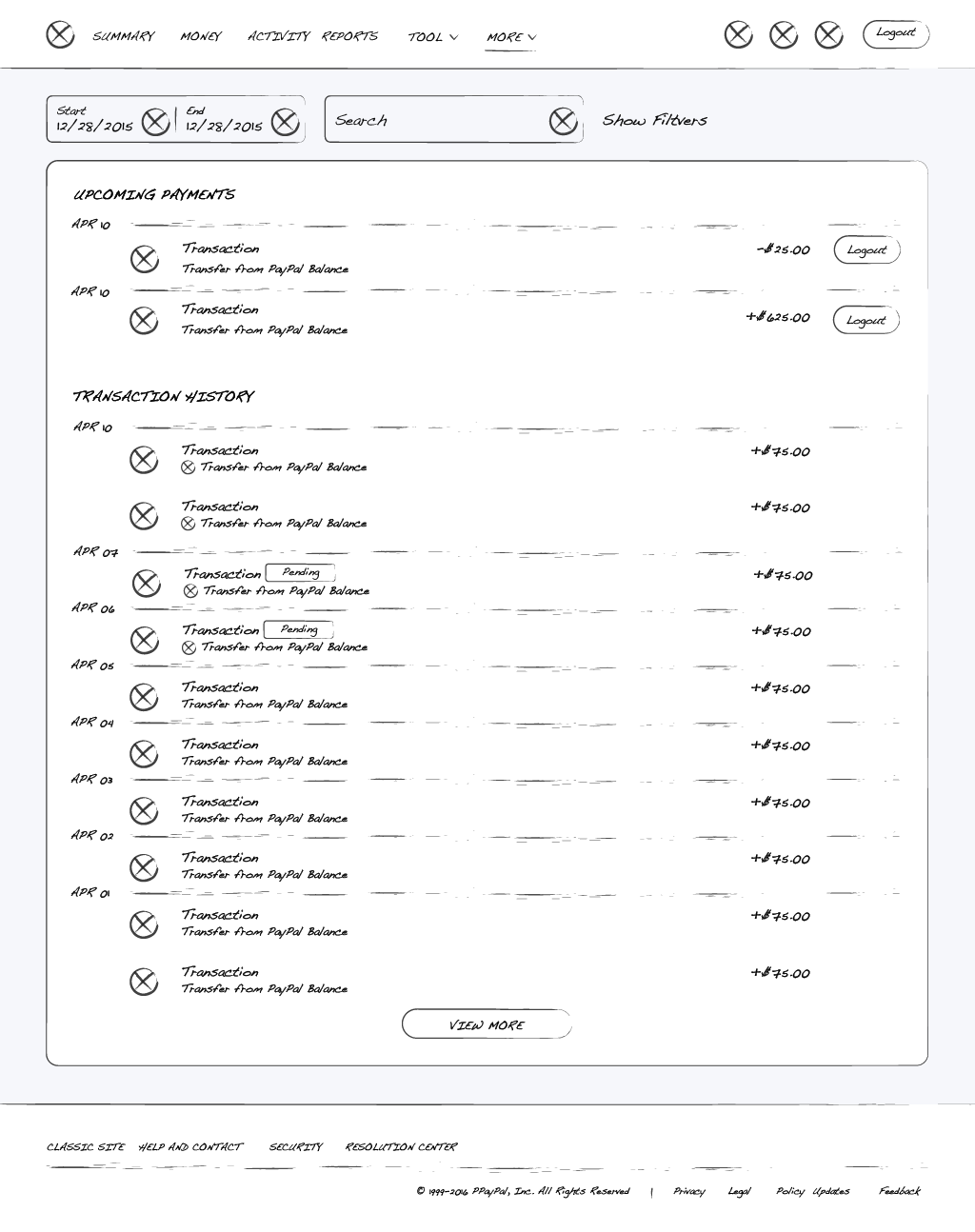The image size is (975, 1232).
Task: Click into the Search input field
Action: [x=433, y=120]
